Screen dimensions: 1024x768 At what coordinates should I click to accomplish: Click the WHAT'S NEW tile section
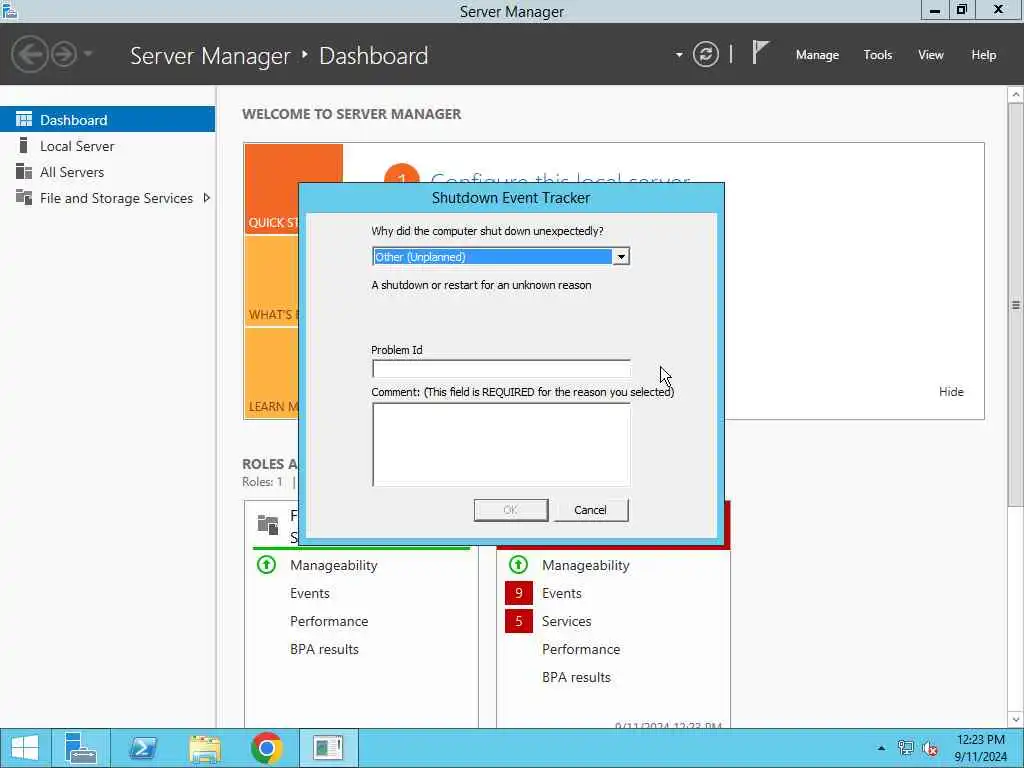click(272, 281)
